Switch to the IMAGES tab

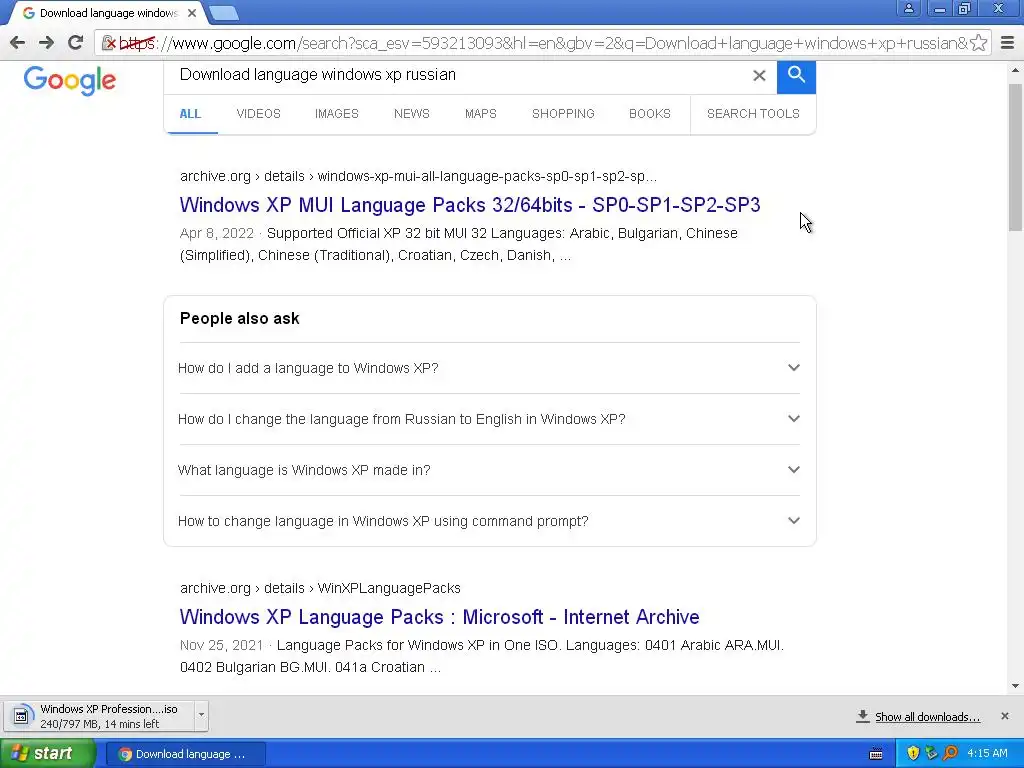click(x=337, y=114)
